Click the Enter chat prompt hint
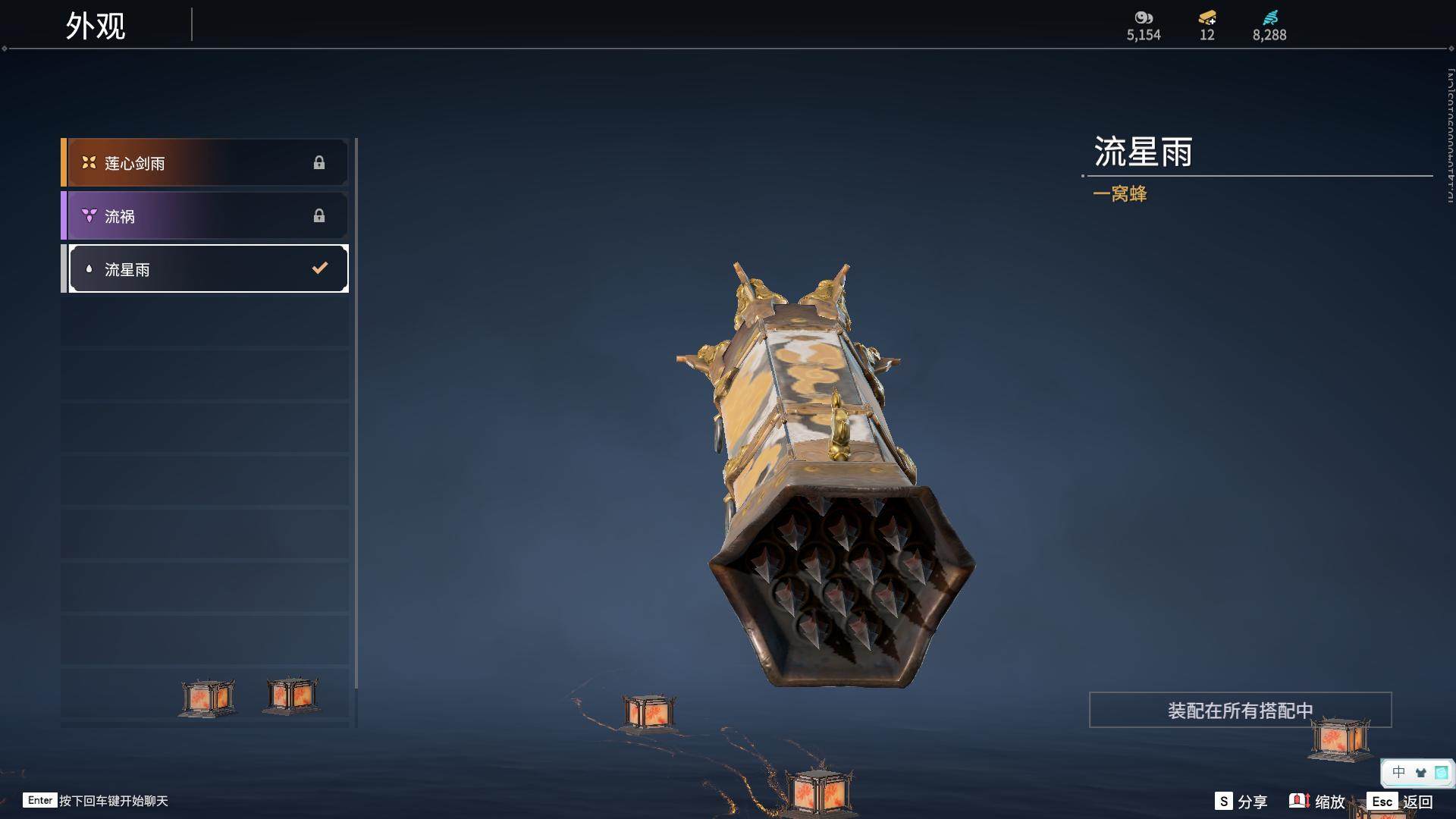This screenshot has height=819, width=1456. coord(96,800)
